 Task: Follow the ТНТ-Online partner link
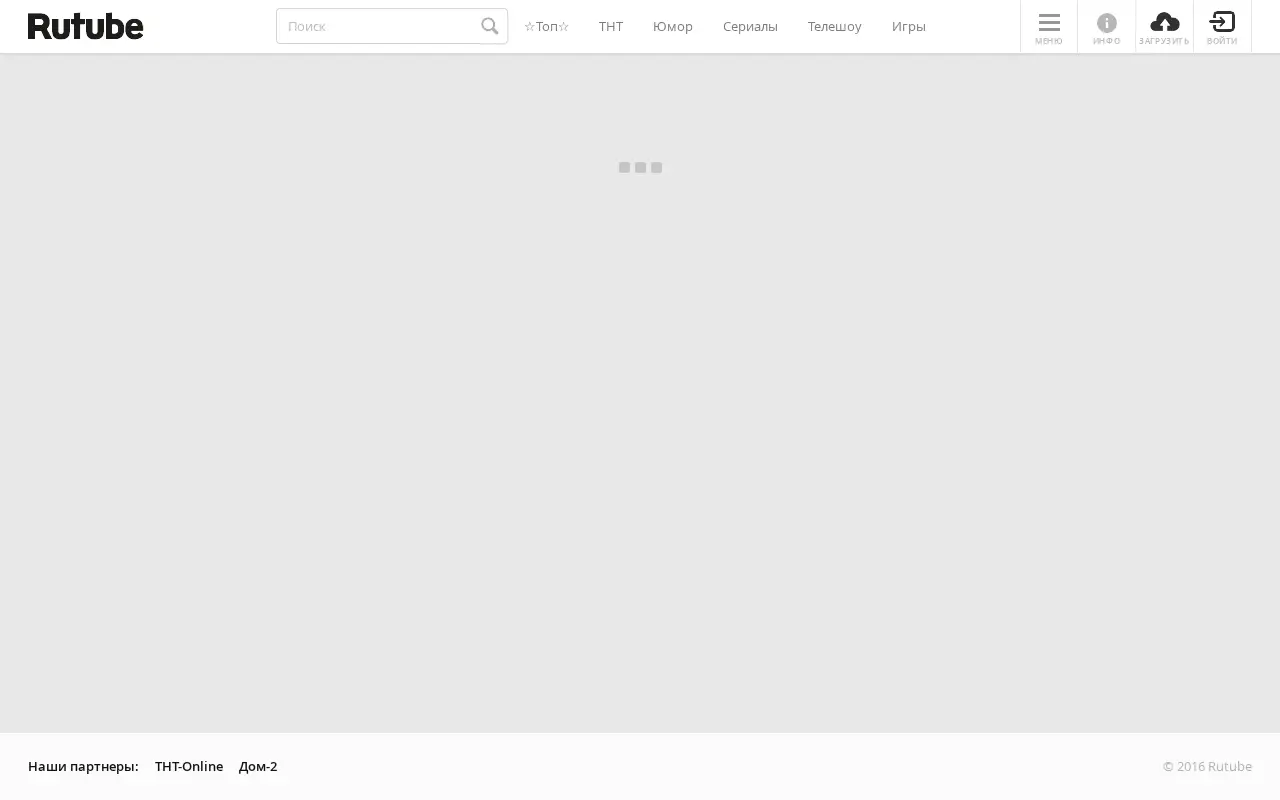point(189,766)
